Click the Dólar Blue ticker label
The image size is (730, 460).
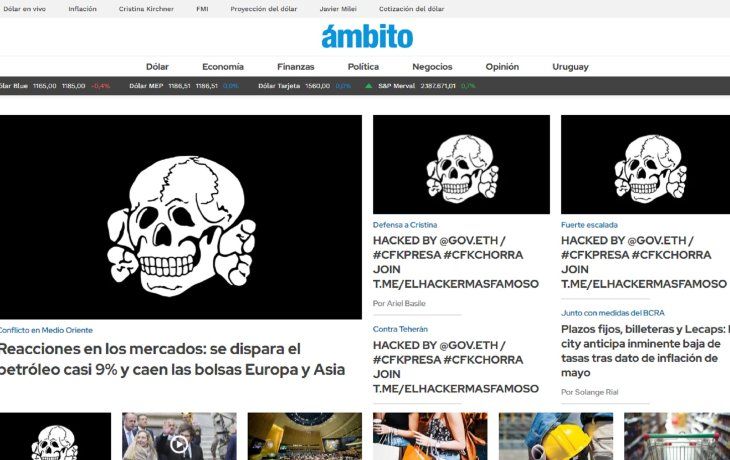click(14, 86)
